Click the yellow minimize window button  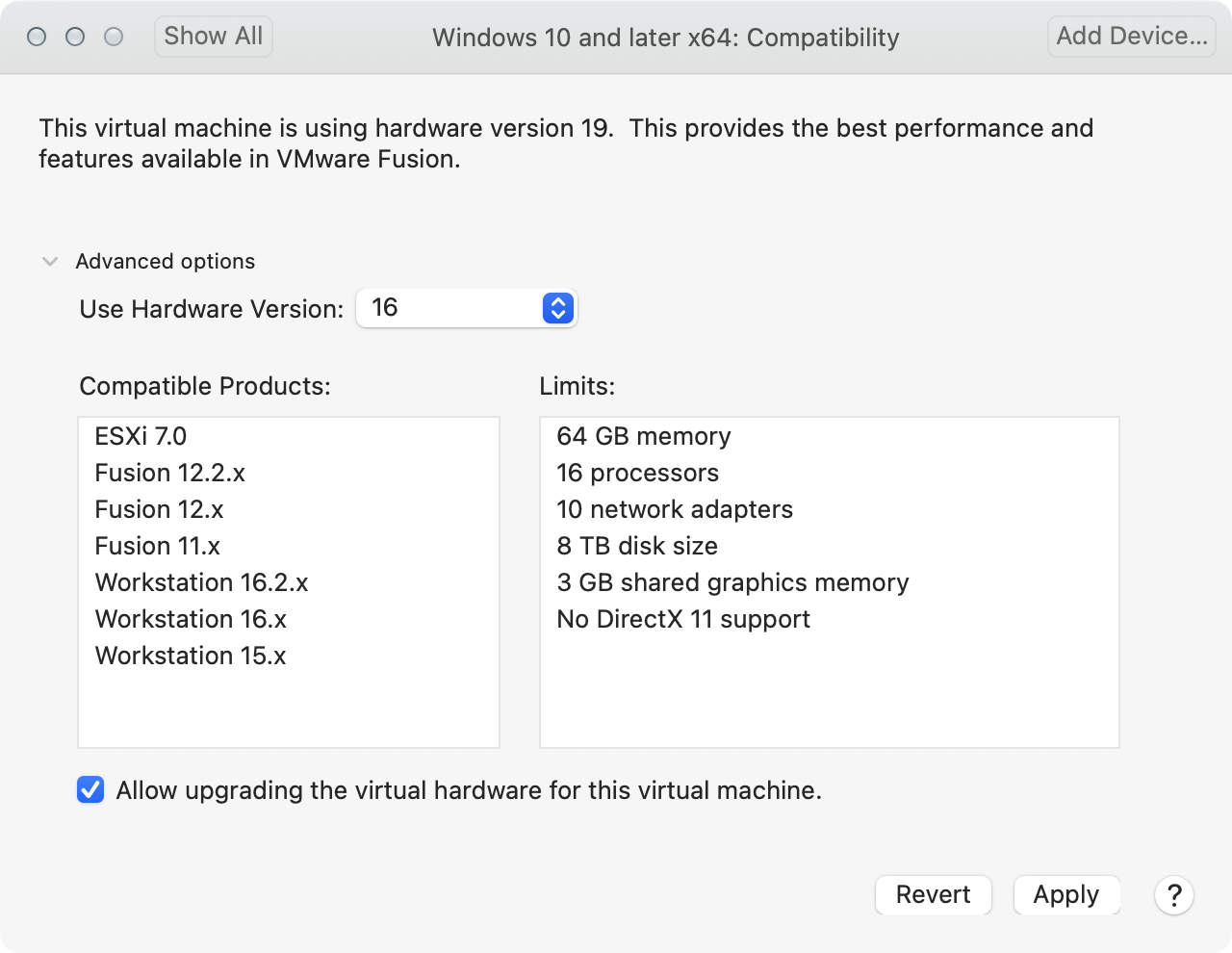75,37
